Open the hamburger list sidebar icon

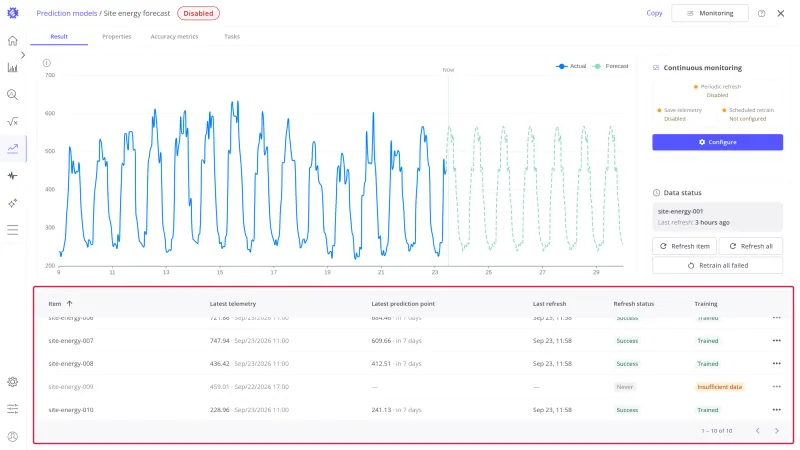pyautogui.click(x=13, y=230)
